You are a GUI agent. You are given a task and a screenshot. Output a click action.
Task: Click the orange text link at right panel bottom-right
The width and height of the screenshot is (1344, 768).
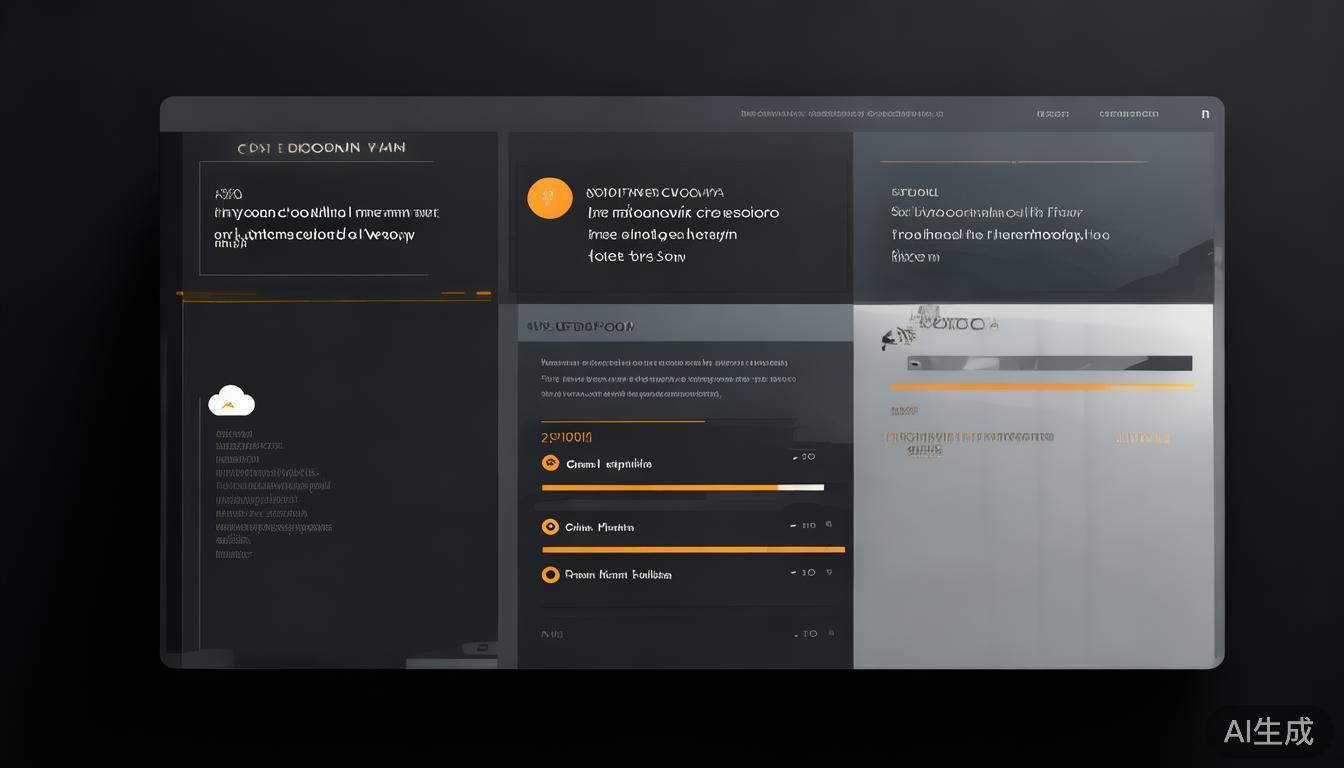tap(1142, 438)
